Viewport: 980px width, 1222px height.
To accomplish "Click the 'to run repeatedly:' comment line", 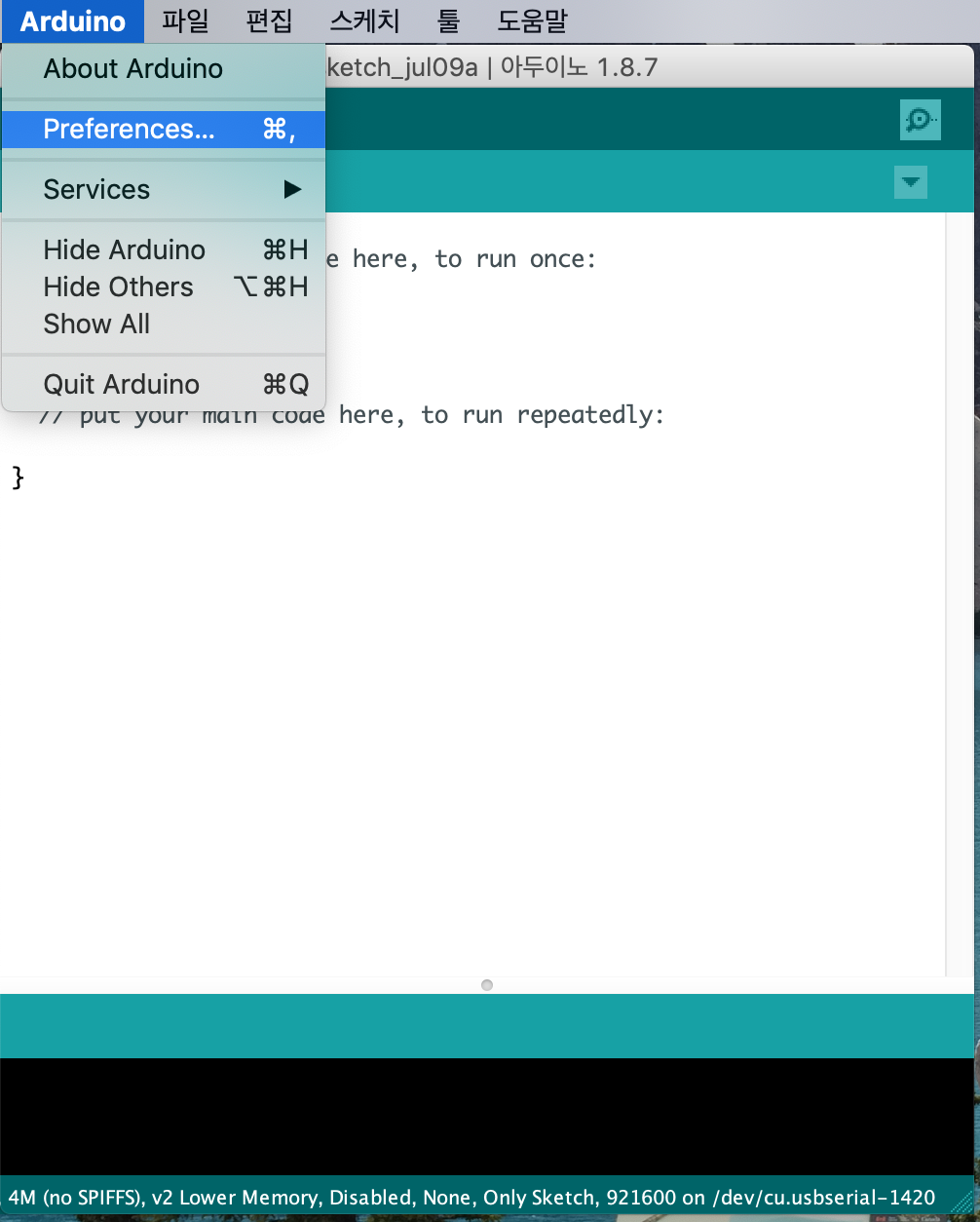I will [351, 416].
